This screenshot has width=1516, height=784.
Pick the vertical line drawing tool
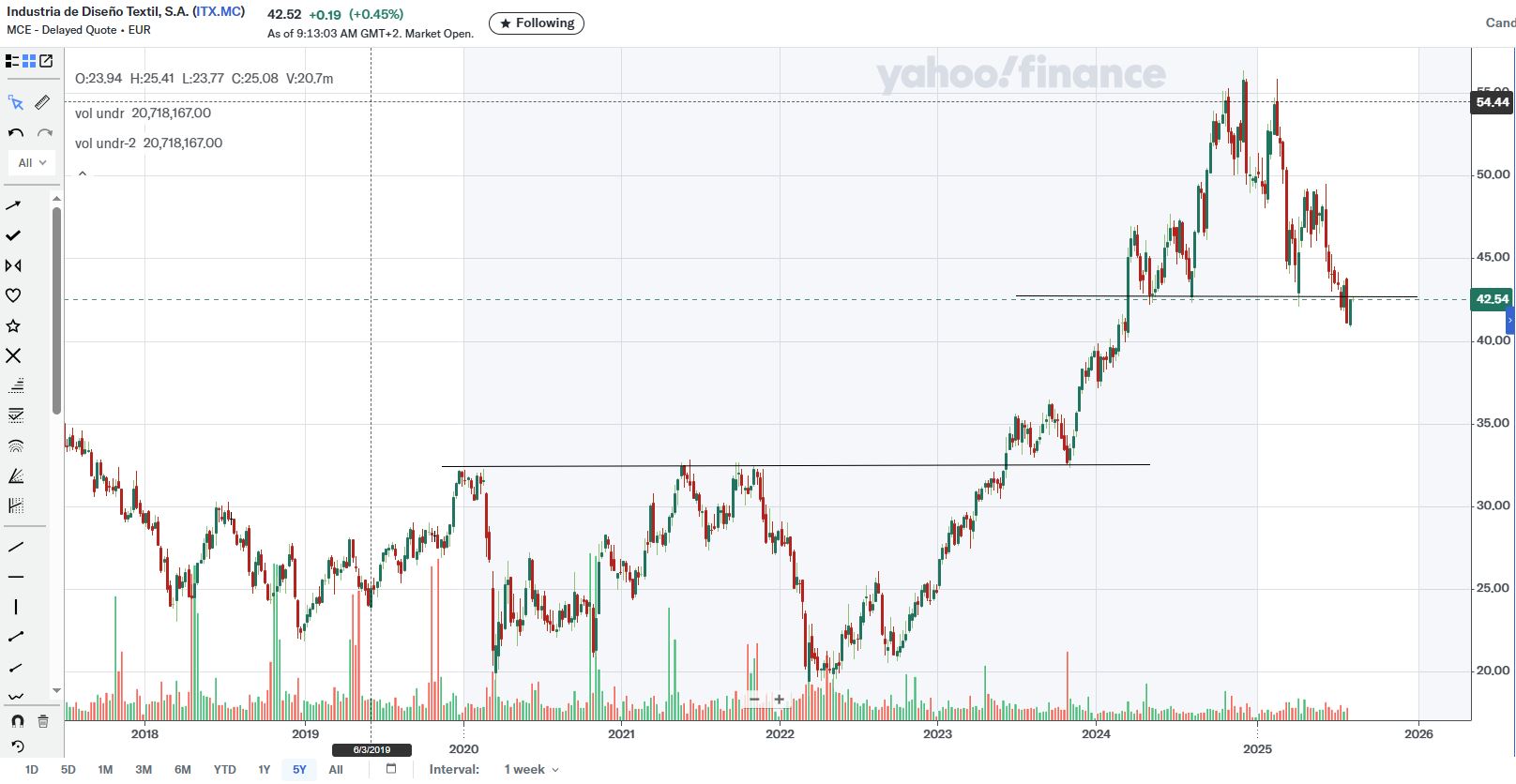pyautogui.click(x=15, y=607)
